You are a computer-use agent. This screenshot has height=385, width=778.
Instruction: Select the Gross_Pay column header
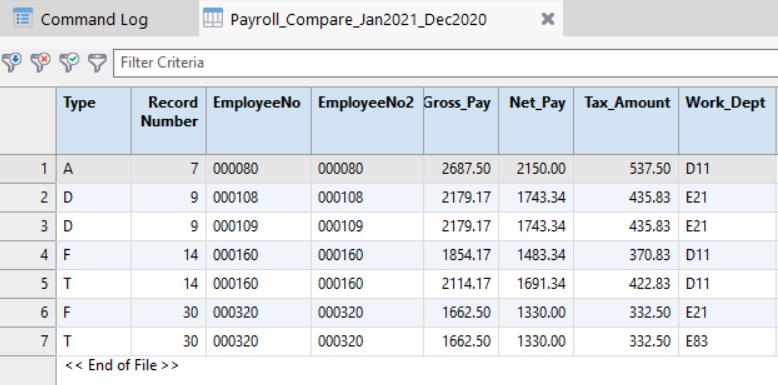tap(461, 121)
